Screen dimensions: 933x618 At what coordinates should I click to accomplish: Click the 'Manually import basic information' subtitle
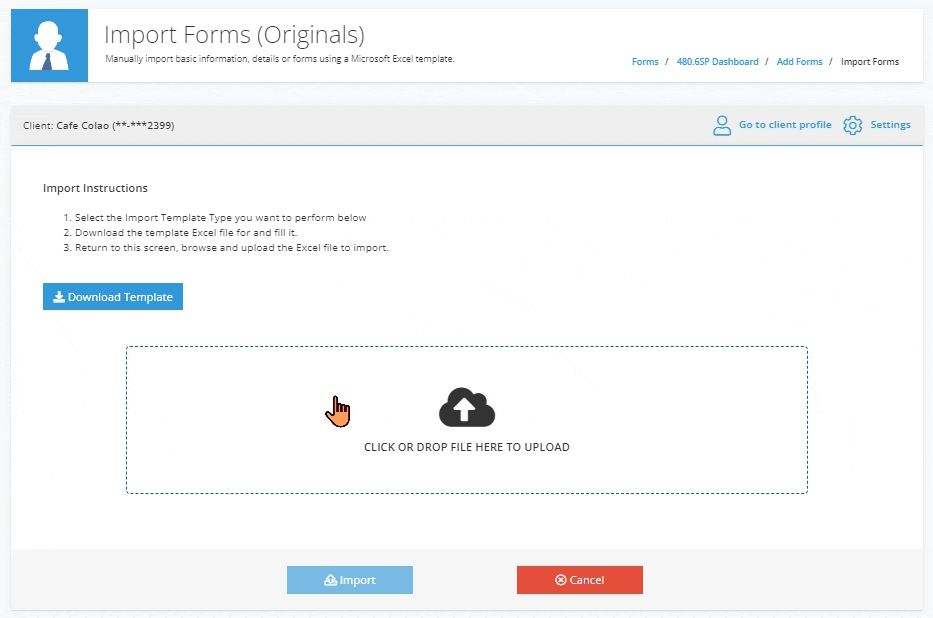[280, 59]
